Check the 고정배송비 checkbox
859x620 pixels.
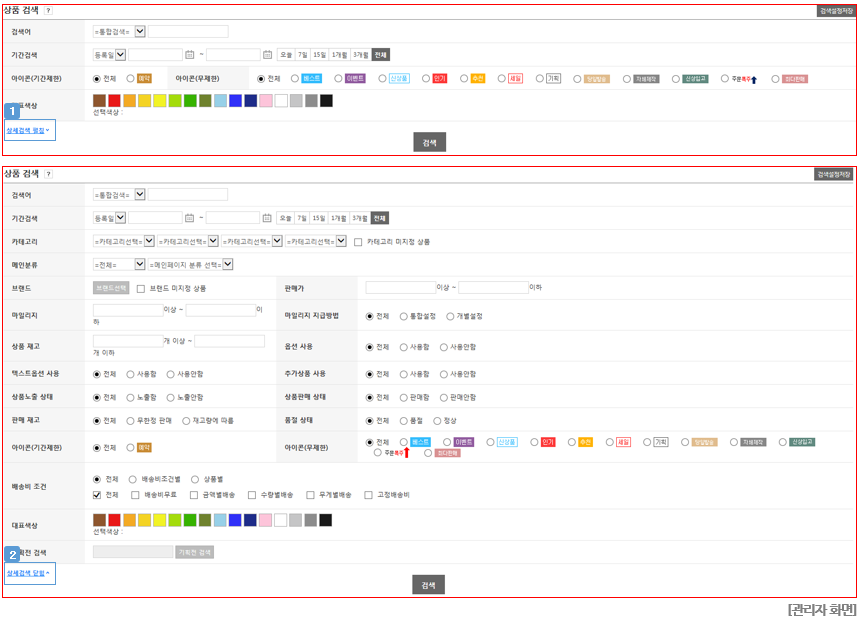tap(368, 495)
